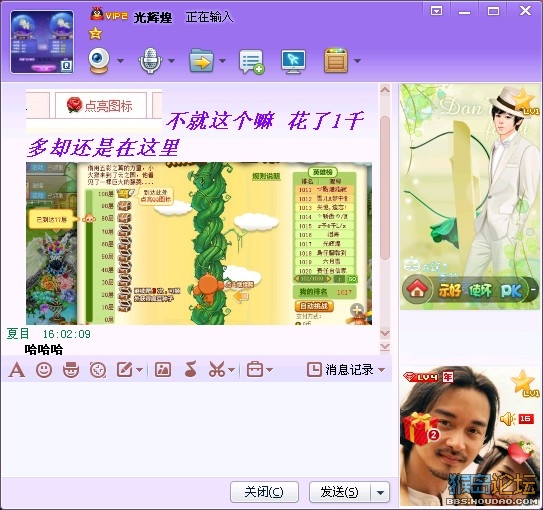This screenshot has width=543, height=510.
Task: Open magic emoticons hat-face icon
Action: [x=71, y=370]
